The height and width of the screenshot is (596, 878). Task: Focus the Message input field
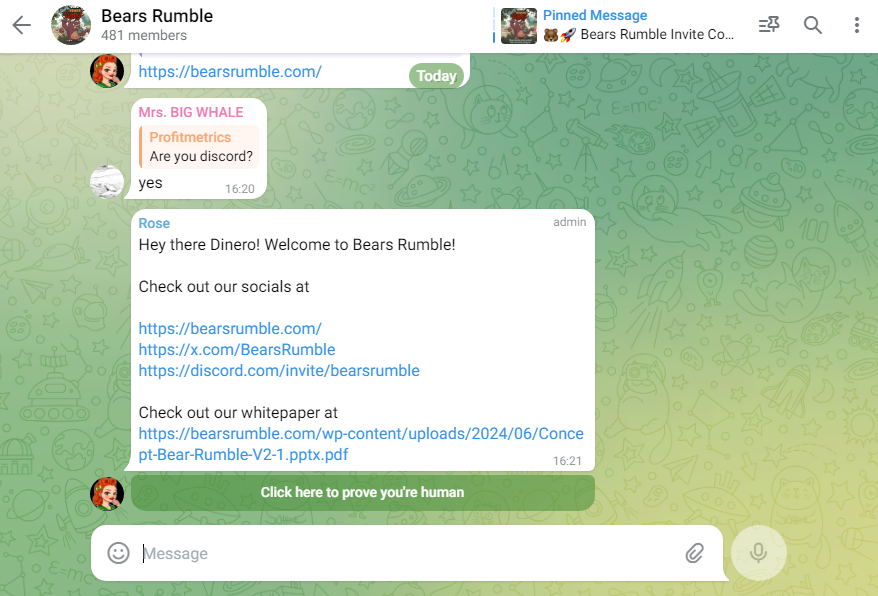point(409,553)
